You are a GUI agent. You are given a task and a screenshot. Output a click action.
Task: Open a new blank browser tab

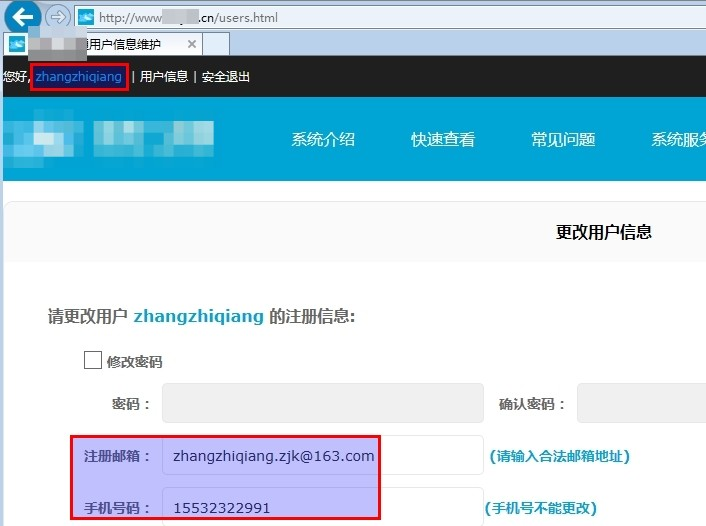click(x=217, y=44)
